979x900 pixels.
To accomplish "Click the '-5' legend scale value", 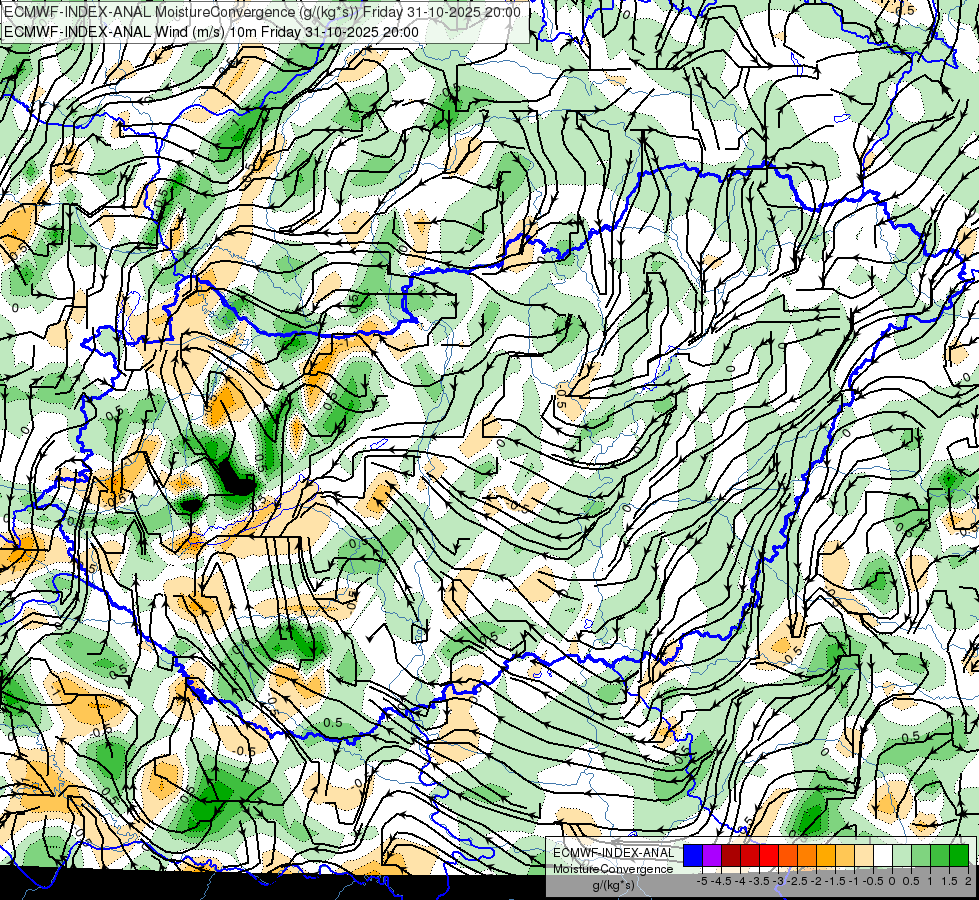I will tap(702, 881).
